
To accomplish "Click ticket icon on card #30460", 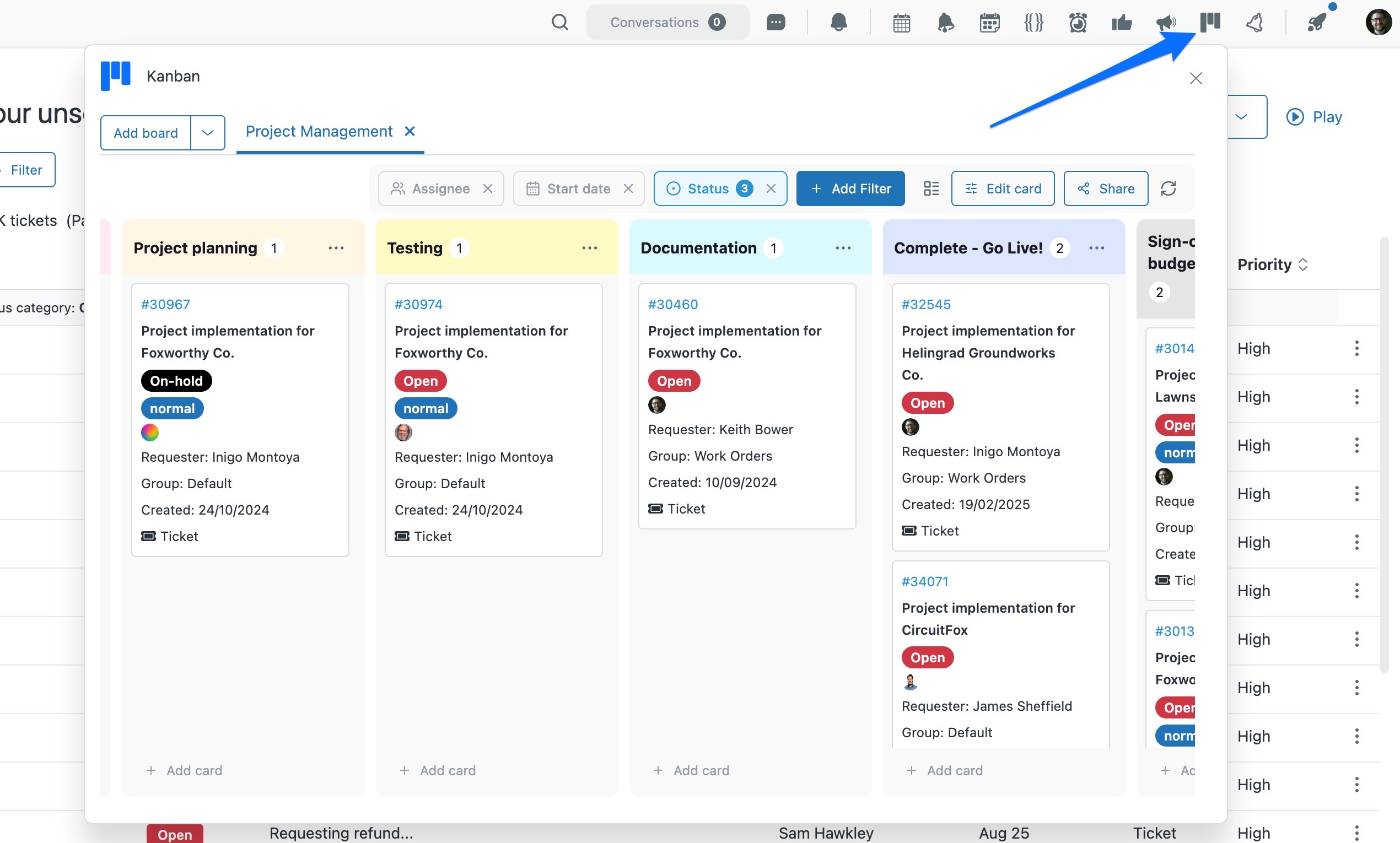I will coord(656,509).
